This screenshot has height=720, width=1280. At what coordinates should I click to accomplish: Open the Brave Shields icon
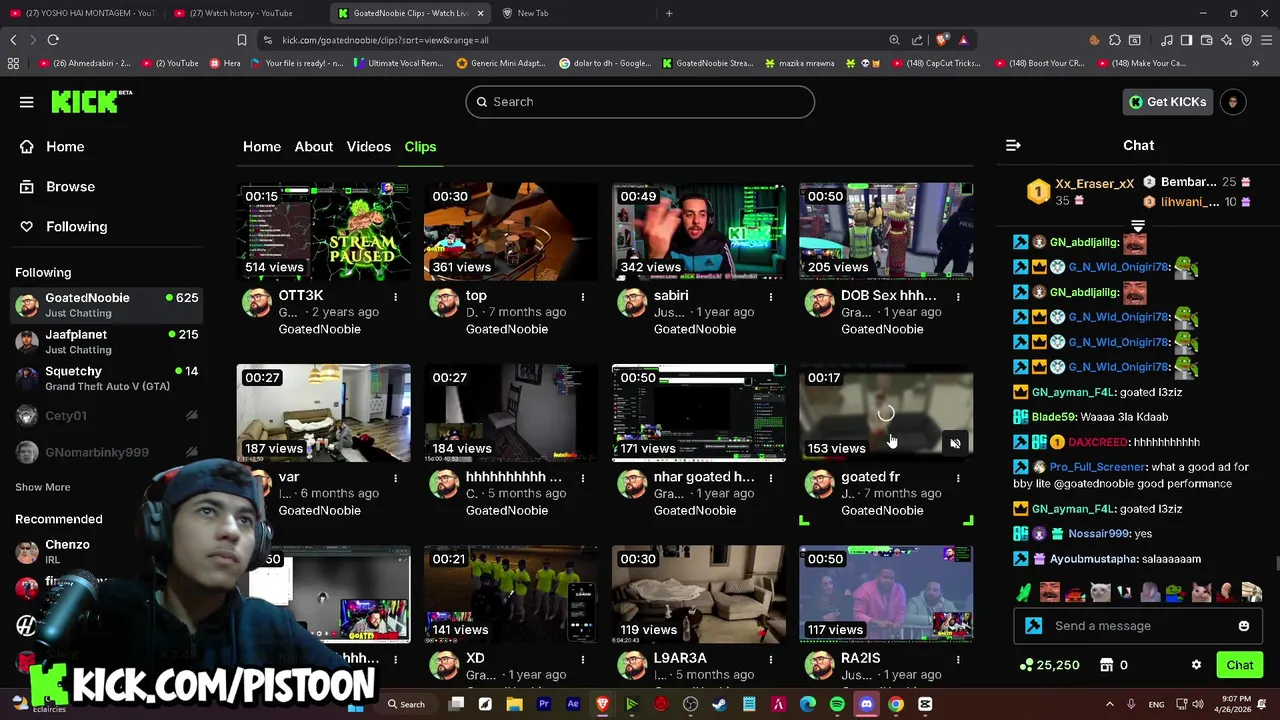942,40
